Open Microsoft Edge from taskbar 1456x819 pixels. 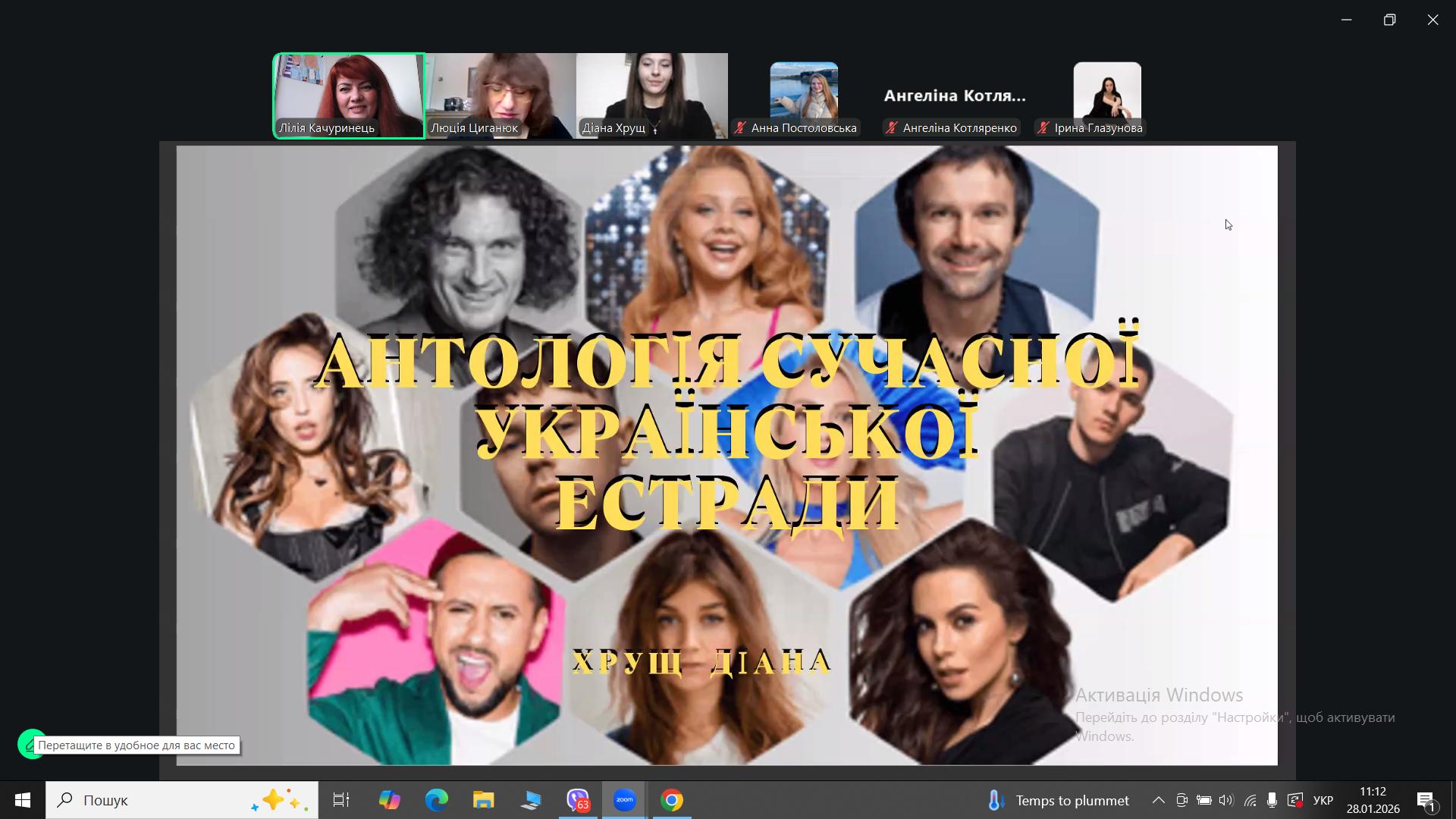pos(437,800)
